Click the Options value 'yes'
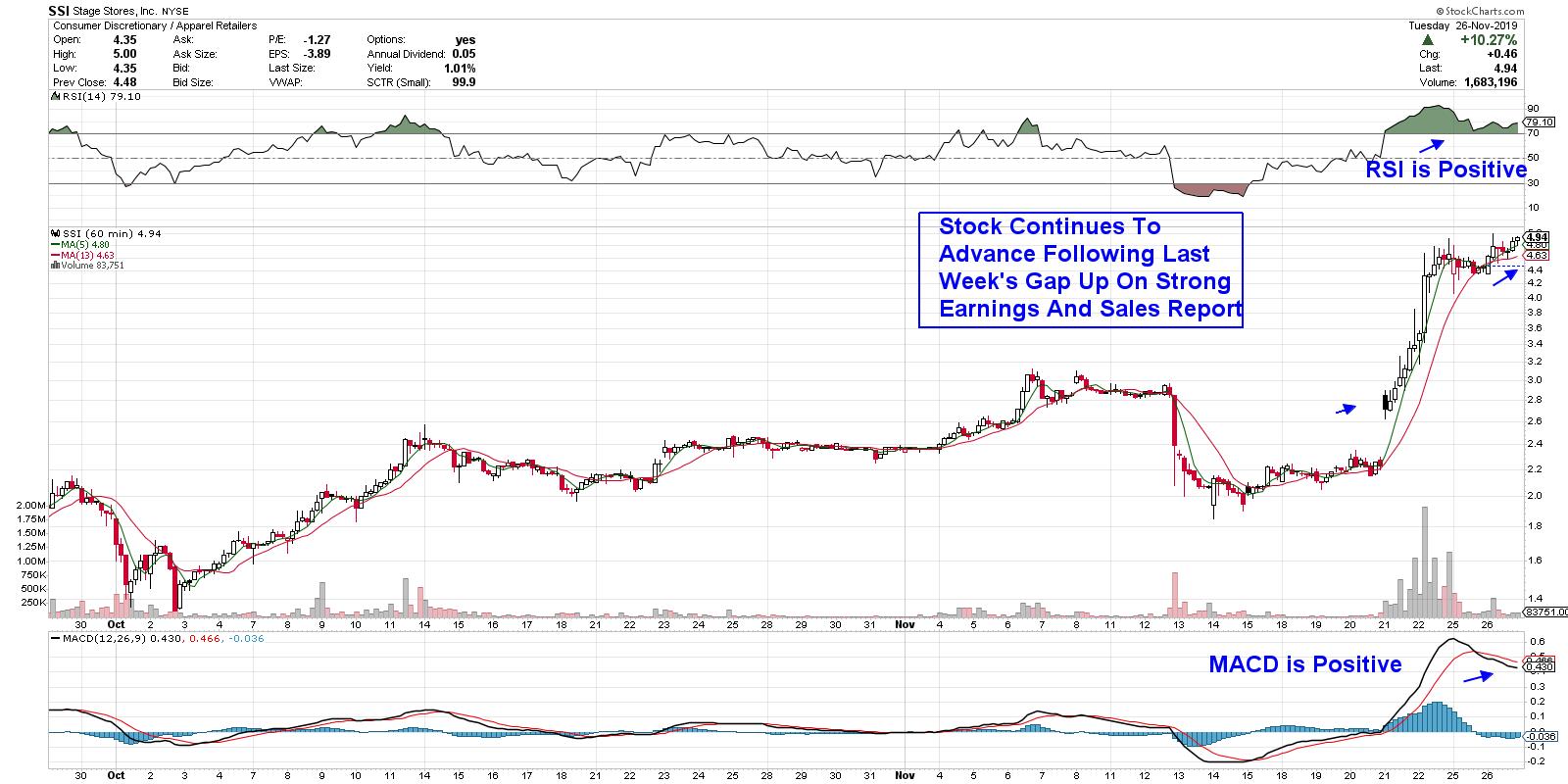 (x=465, y=39)
